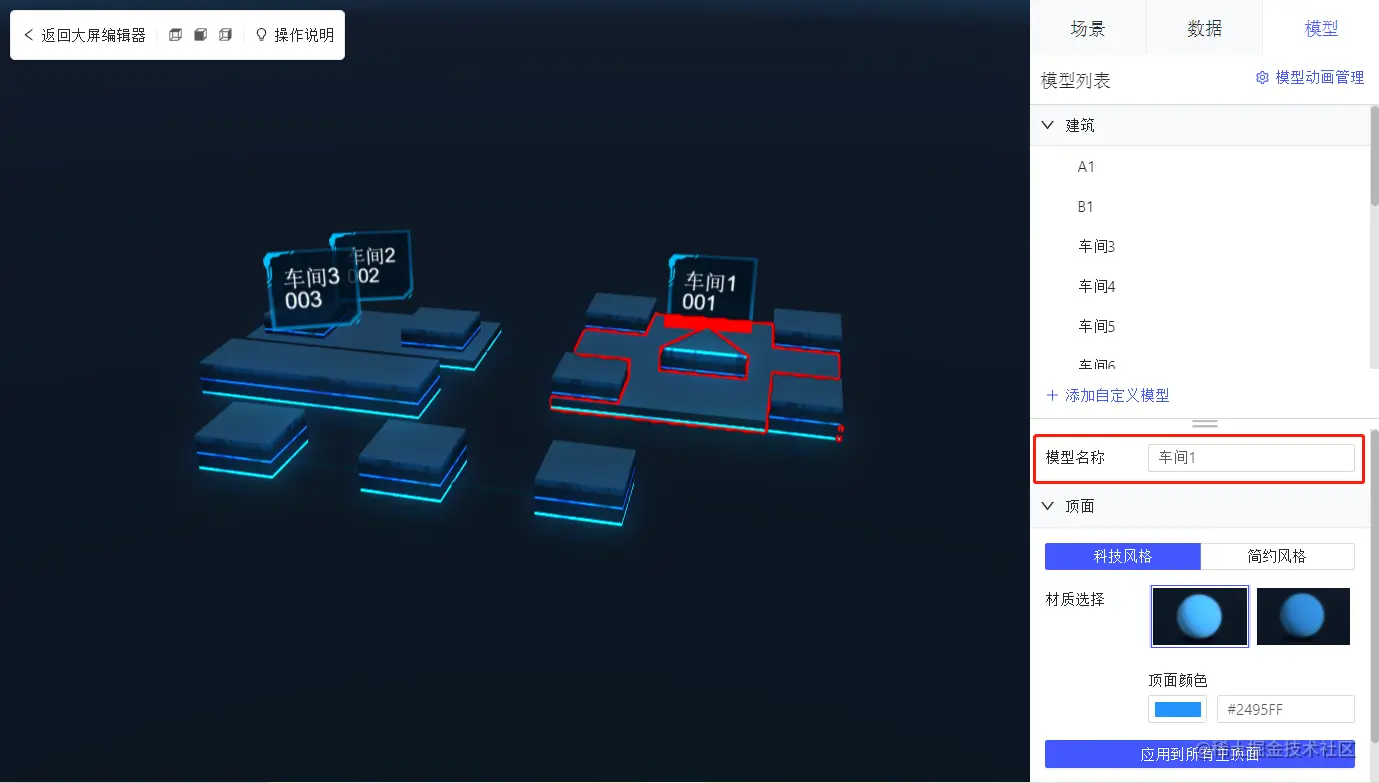Screen dimensions: 1379x783
Task: Choose 科技风格 style option
Action: tap(1122, 556)
